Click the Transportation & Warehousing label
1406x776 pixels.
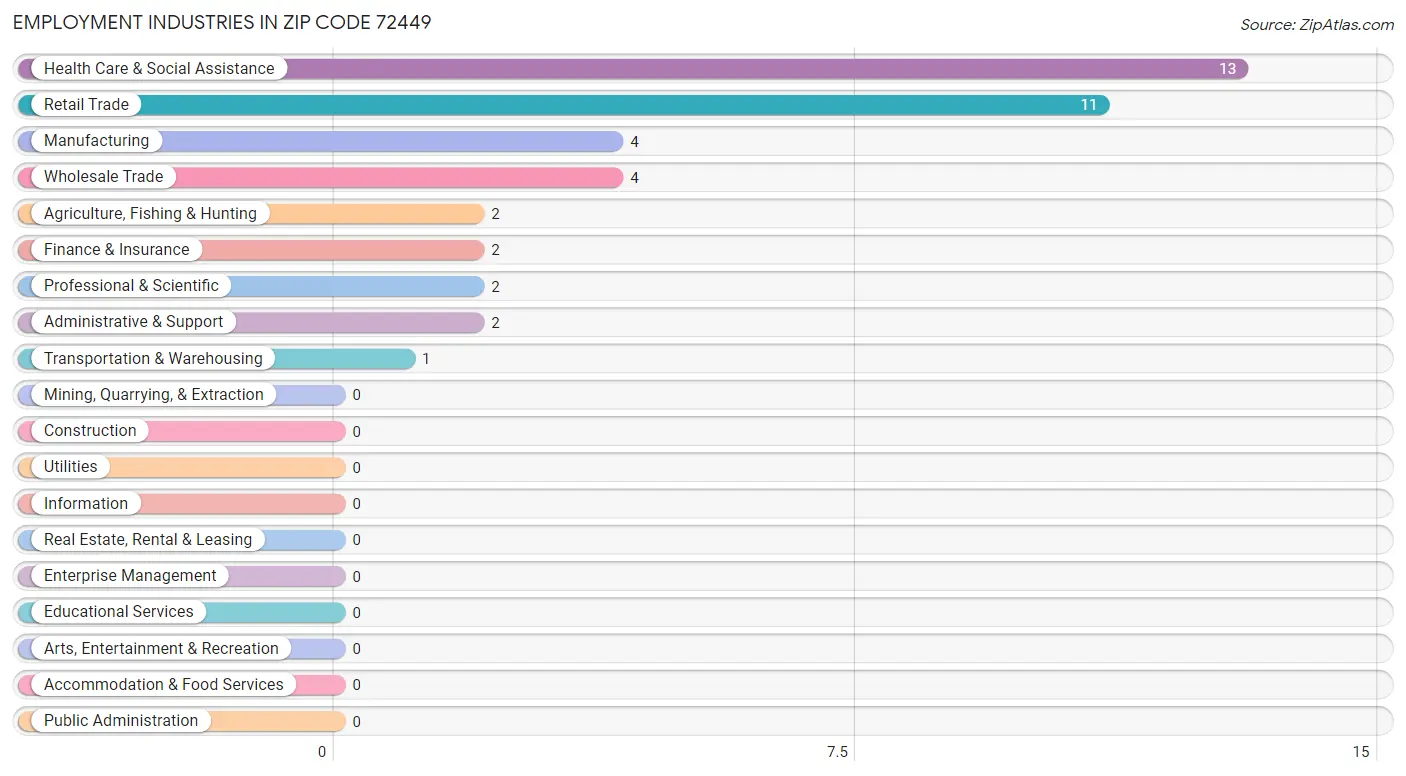click(153, 358)
